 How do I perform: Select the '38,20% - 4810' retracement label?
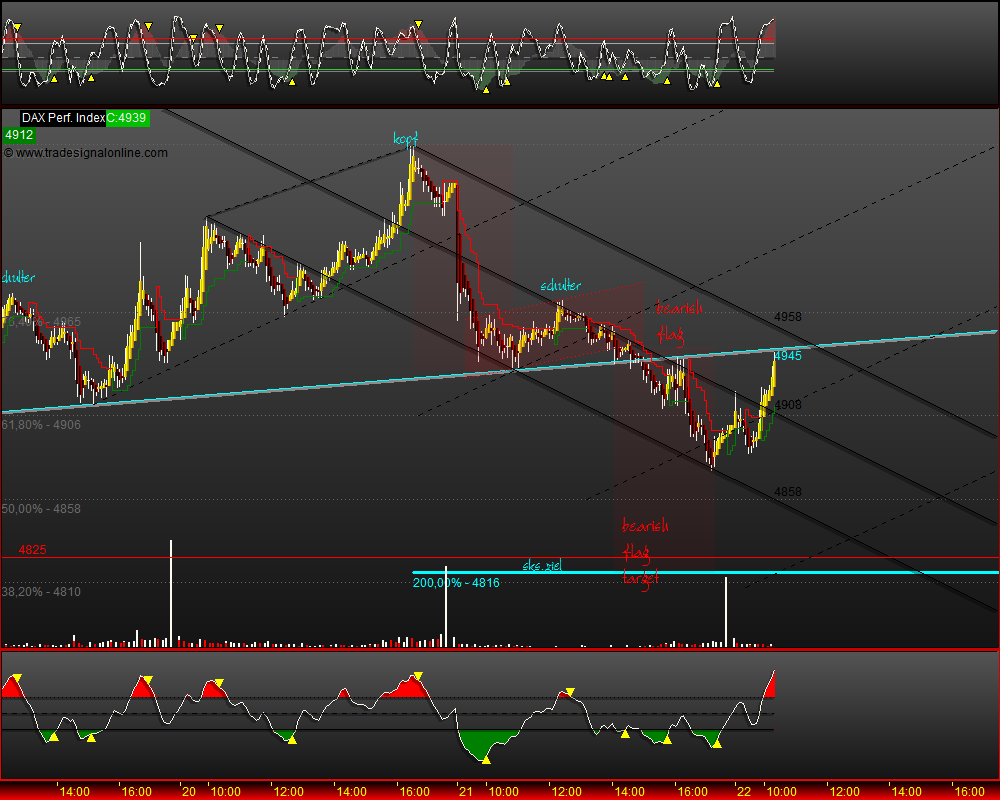pyautogui.click(x=41, y=592)
